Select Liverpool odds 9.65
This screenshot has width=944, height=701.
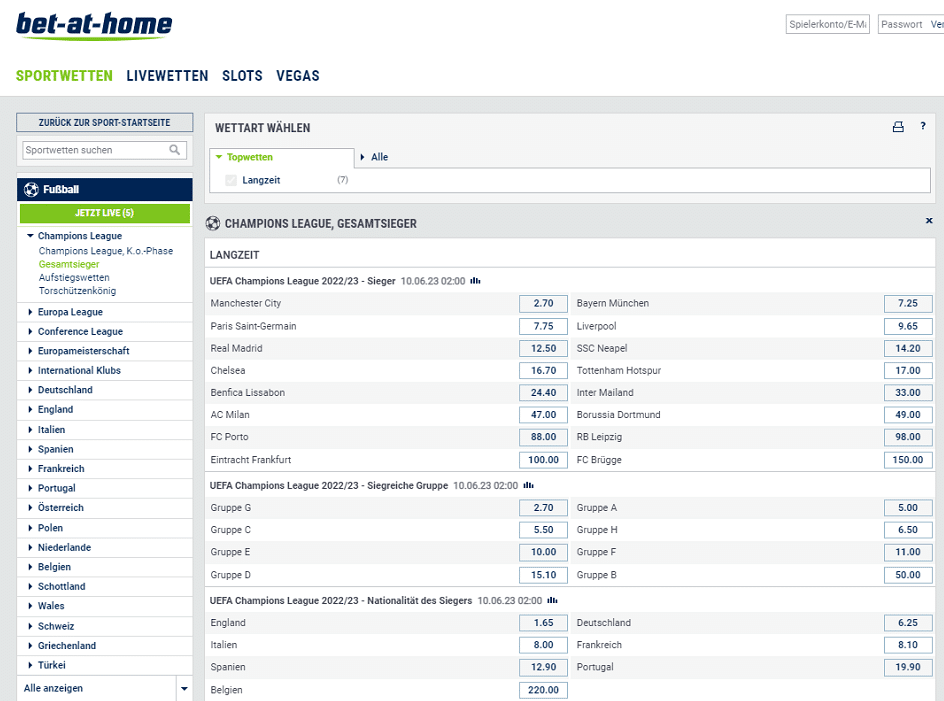tap(908, 326)
